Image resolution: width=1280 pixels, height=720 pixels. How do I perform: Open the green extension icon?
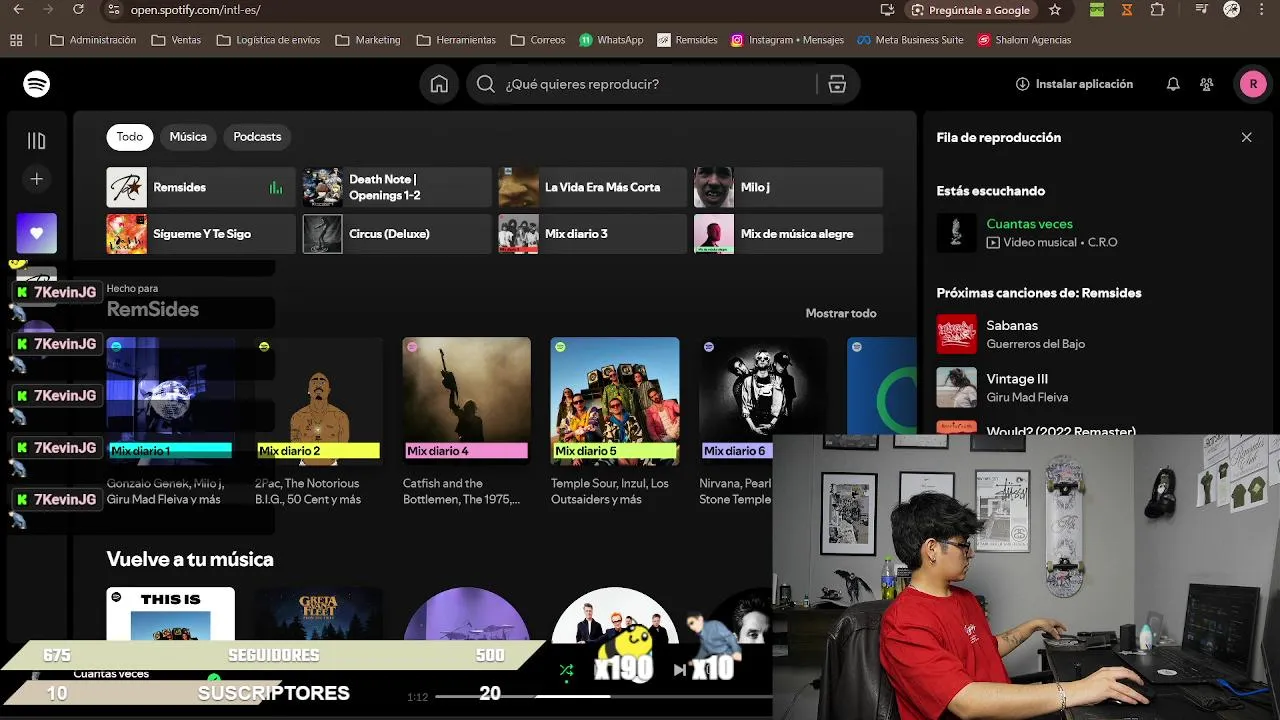pyautogui.click(x=1097, y=10)
